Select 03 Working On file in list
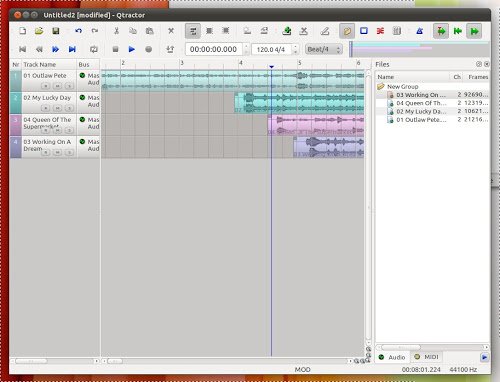Screen dimensions: 500x382 pos(433,95)
